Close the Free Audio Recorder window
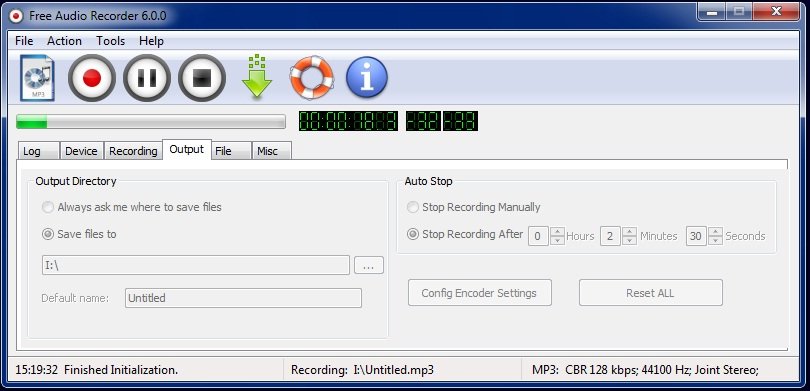This screenshot has height=391, width=810. pos(775,11)
